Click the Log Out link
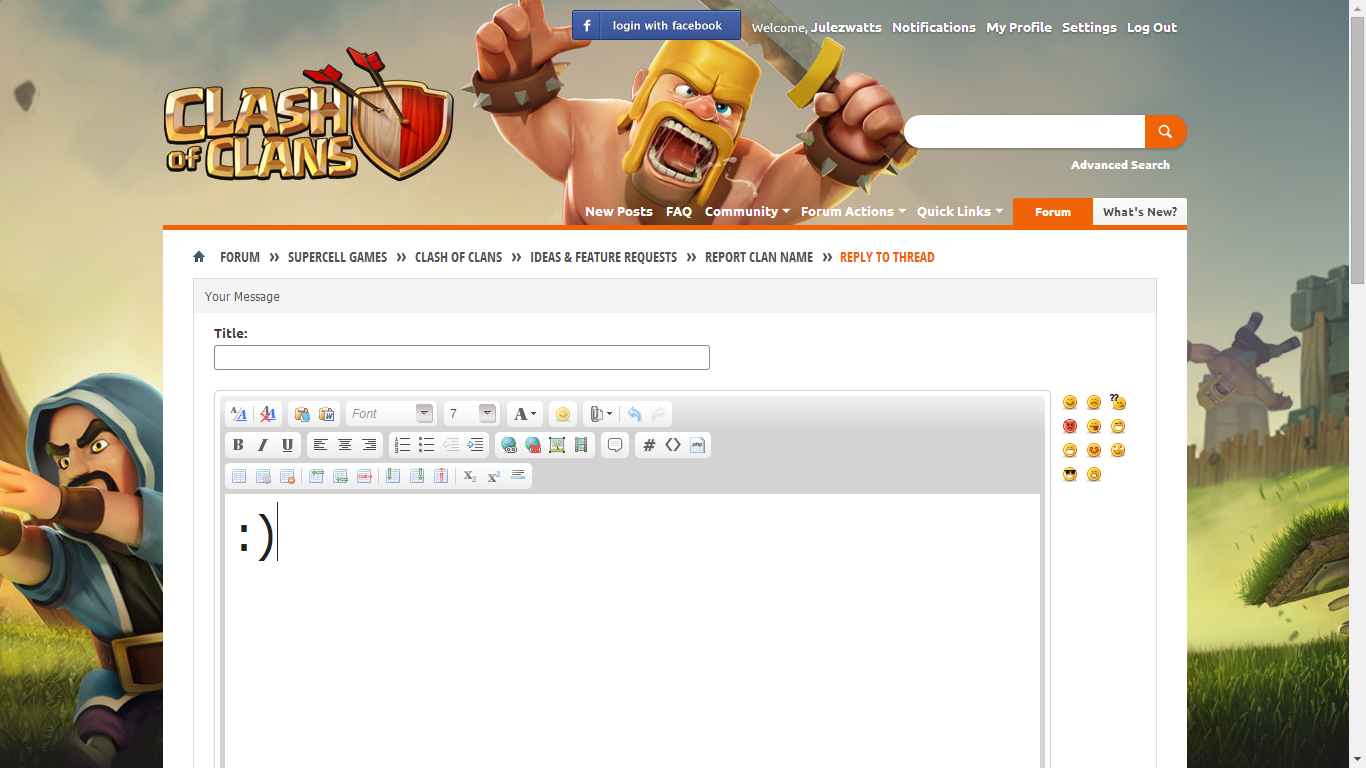1366x768 pixels. (x=1152, y=28)
